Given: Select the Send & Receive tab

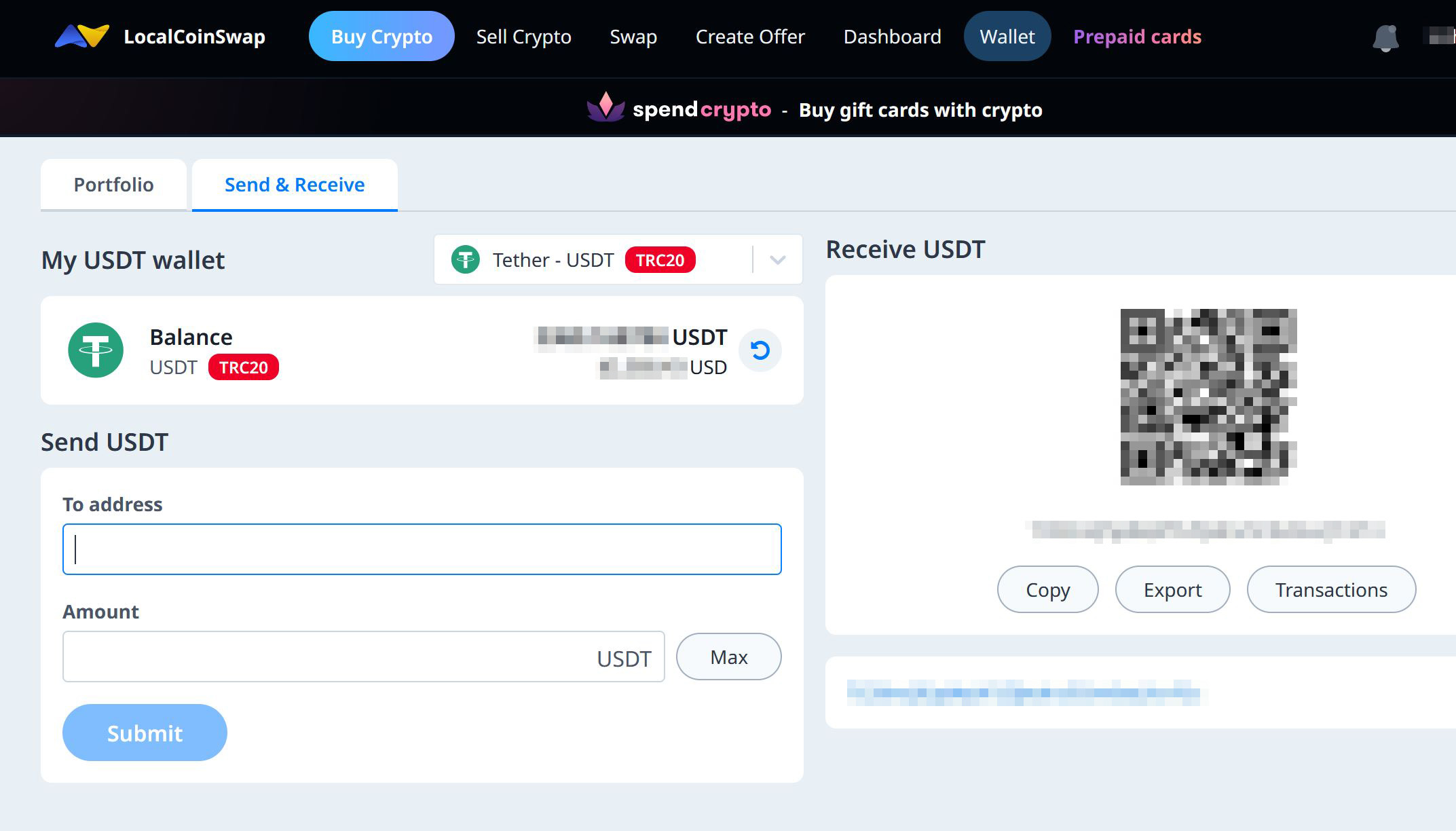Looking at the screenshot, I should [295, 185].
